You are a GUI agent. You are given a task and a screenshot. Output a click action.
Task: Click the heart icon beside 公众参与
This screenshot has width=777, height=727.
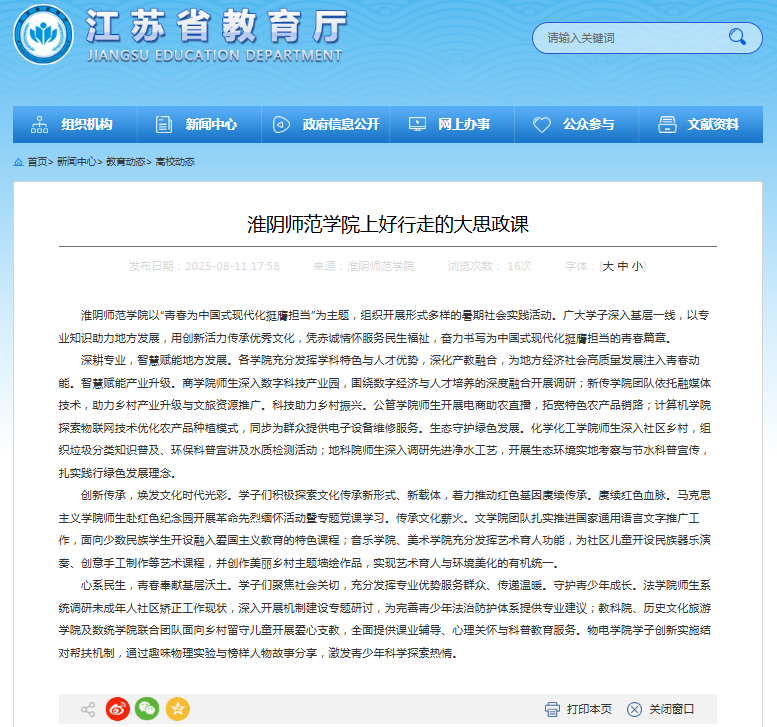[x=542, y=124]
